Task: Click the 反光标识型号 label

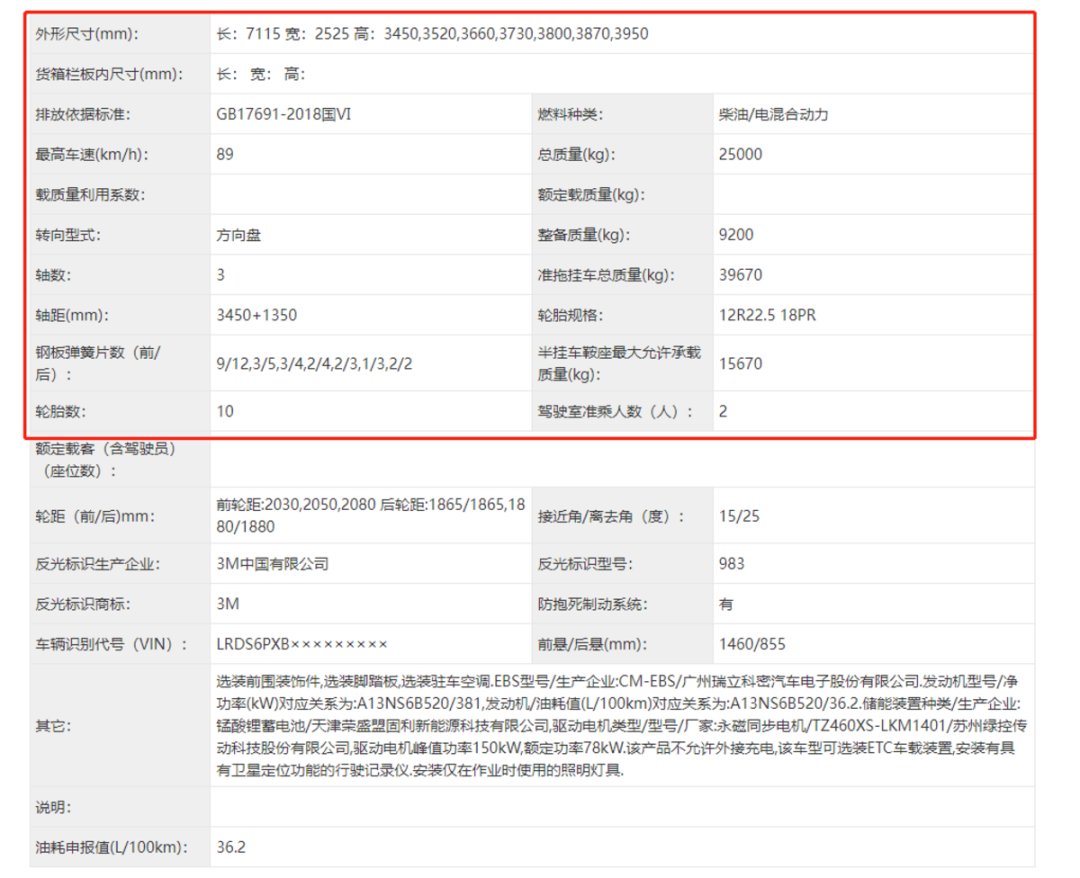Action: (x=585, y=564)
